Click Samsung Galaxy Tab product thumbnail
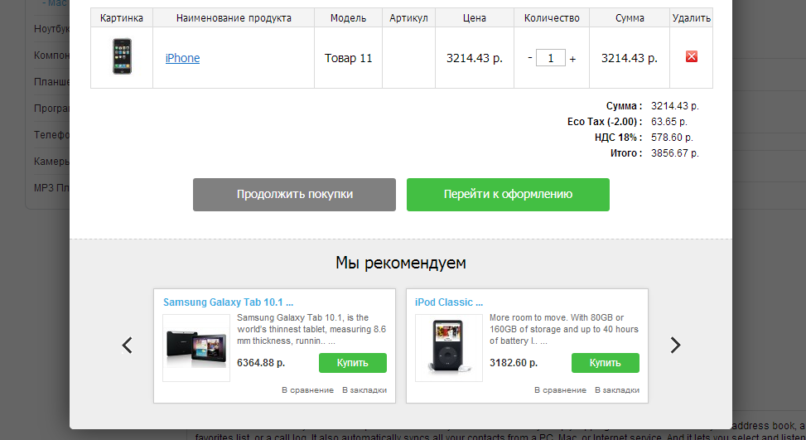 point(196,348)
